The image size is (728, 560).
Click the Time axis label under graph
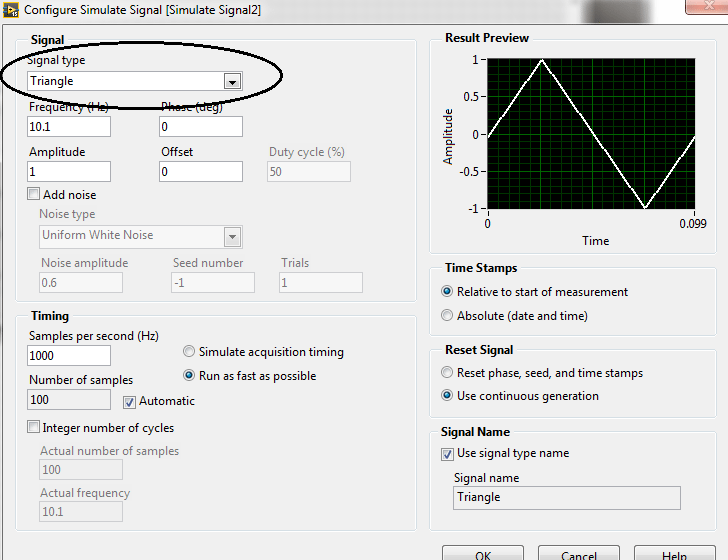595,241
